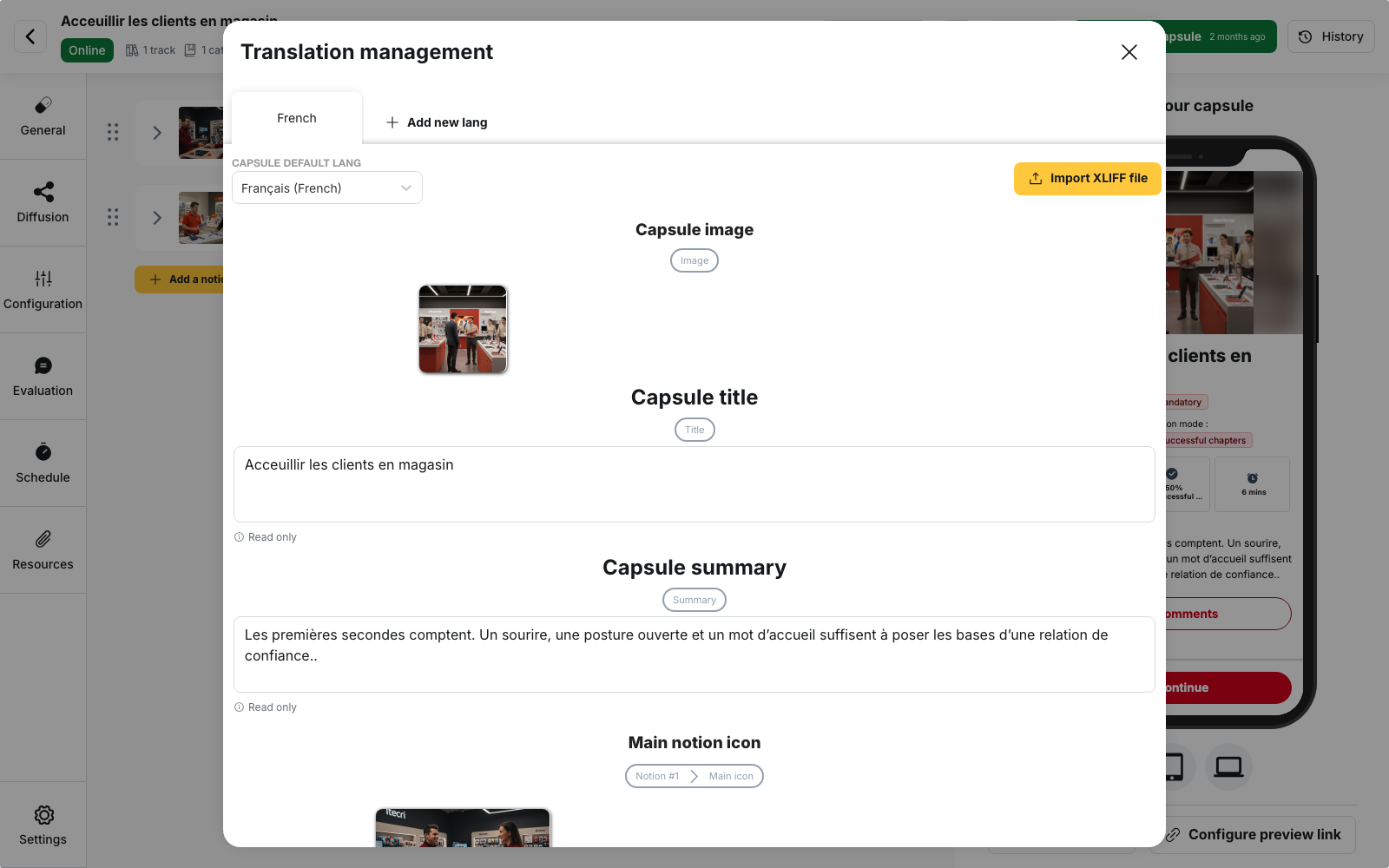Click Read only note under Capsule title

click(266, 537)
